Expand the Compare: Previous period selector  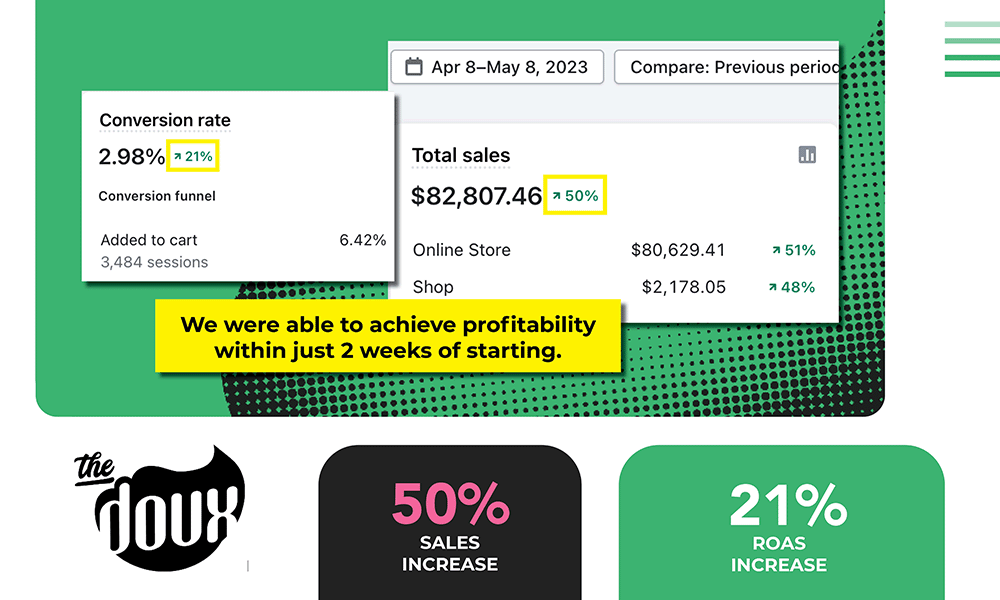727,68
